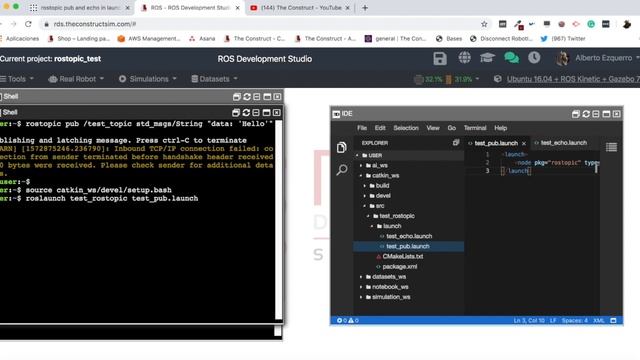This screenshot has height=360, width=640.
Task: Open the green chat bubbles icon
Action: tap(511, 58)
